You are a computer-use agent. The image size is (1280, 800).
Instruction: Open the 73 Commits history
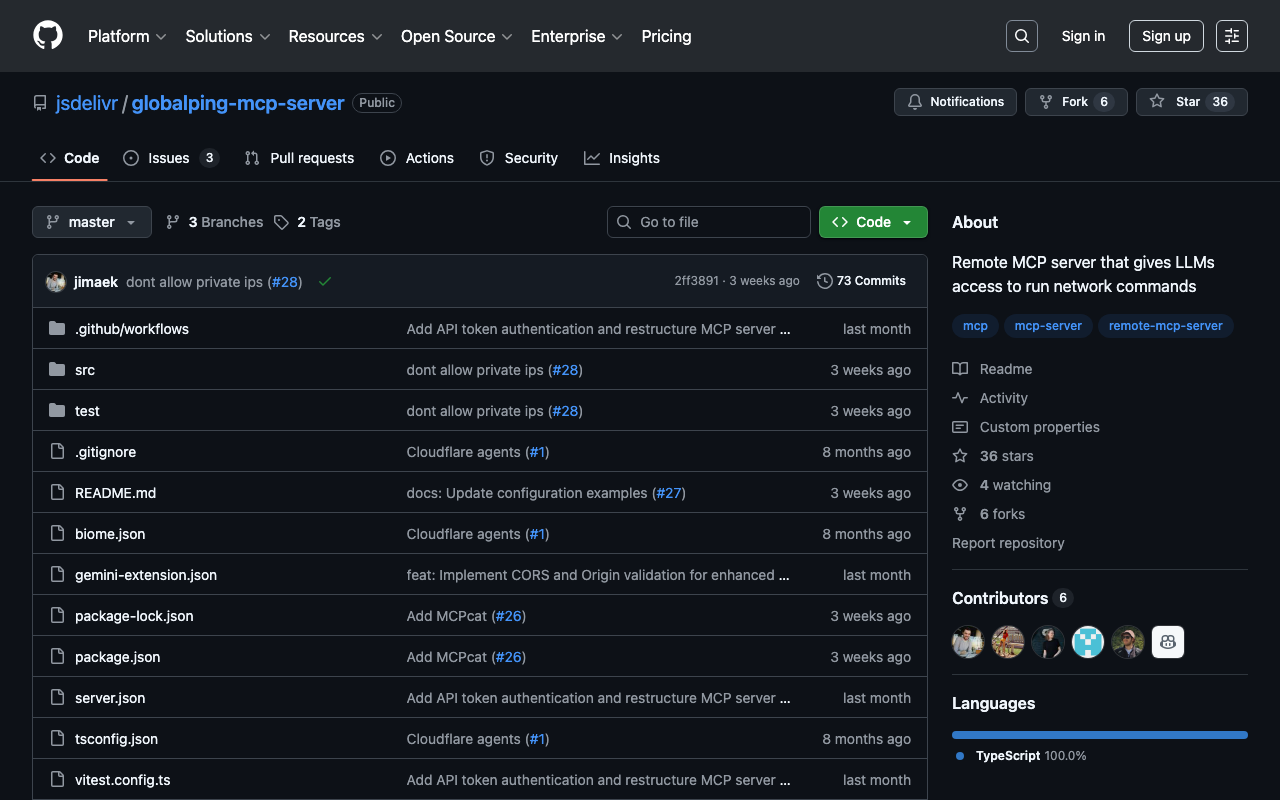click(x=861, y=281)
